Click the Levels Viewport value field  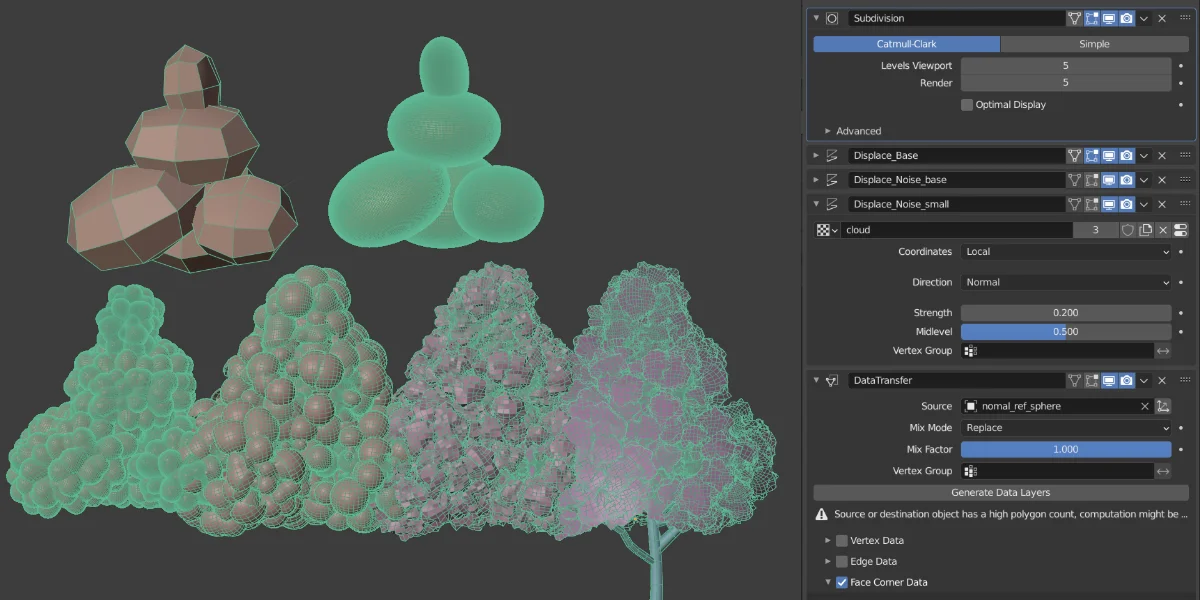point(1065,64)
